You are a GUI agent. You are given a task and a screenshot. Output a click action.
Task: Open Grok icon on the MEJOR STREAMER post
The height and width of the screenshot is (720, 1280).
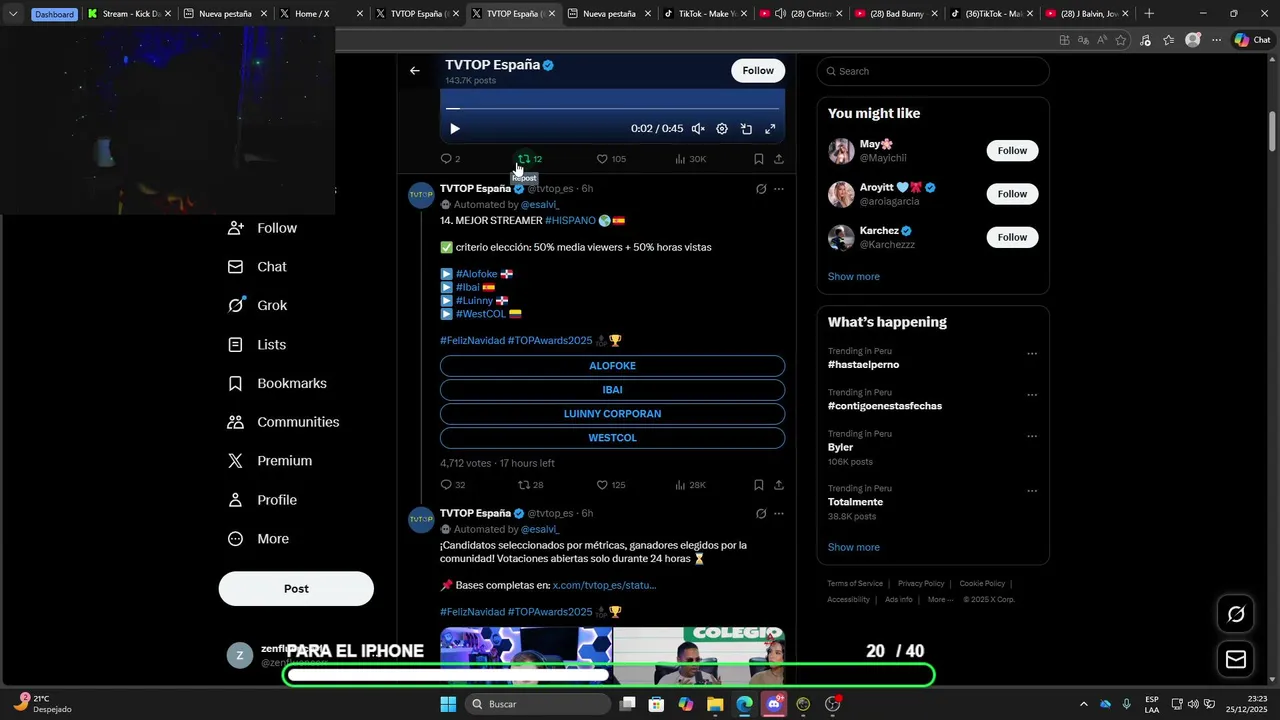coord(761,189)
